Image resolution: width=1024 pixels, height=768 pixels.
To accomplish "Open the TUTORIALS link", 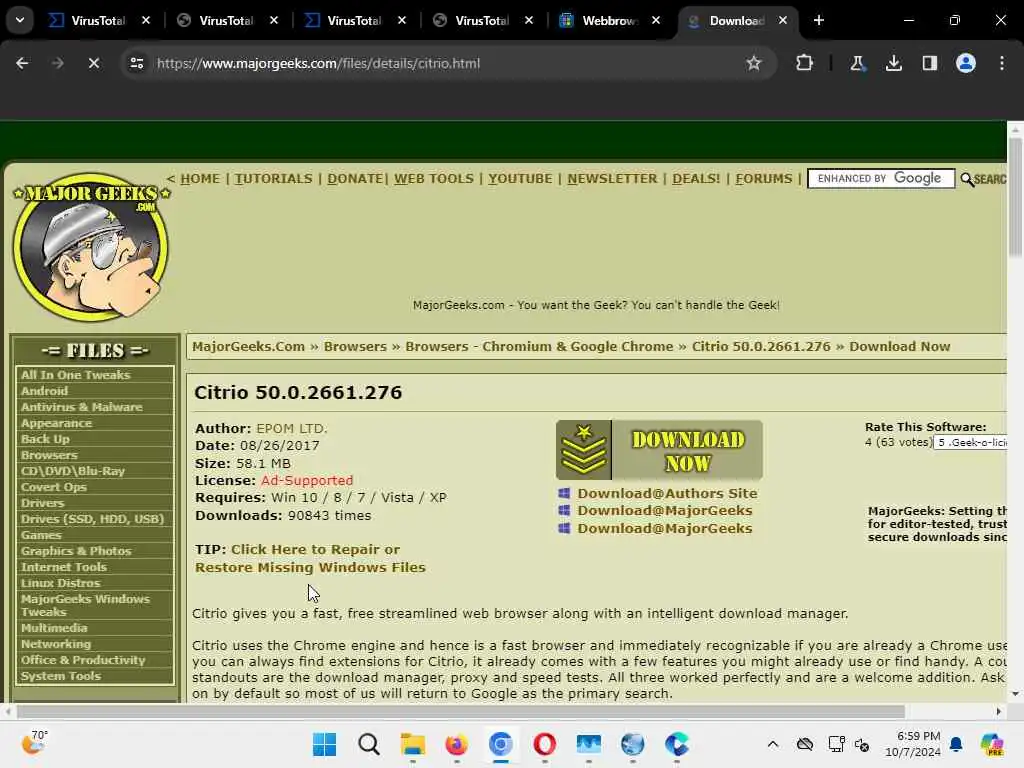I will tap(274, 178).
